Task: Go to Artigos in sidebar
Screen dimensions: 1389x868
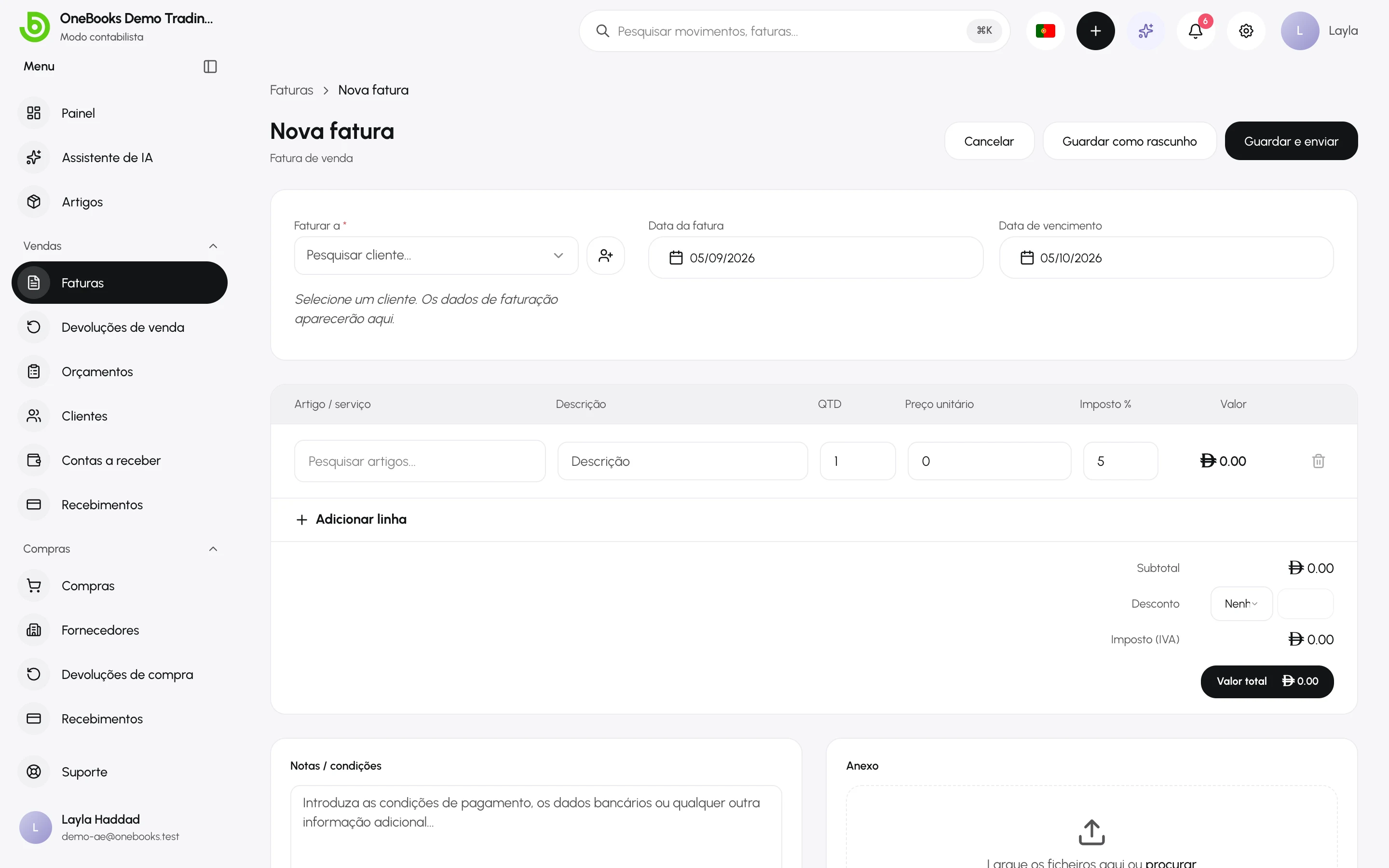Action: click(x=120, y=202)
